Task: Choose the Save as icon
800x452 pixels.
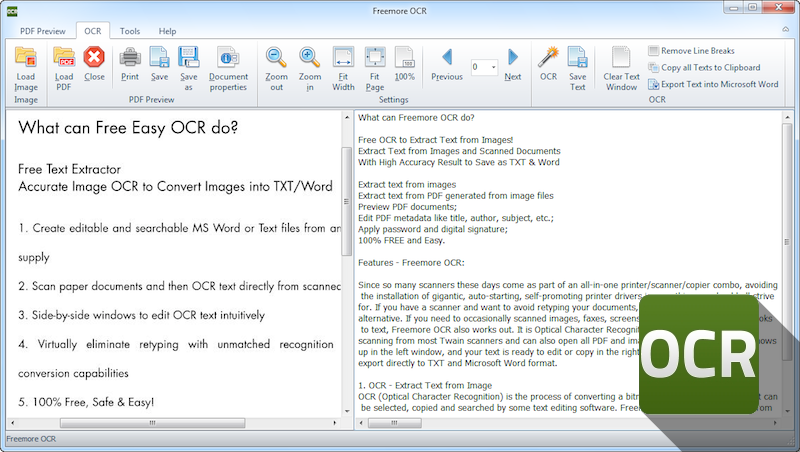Action: 188,57
